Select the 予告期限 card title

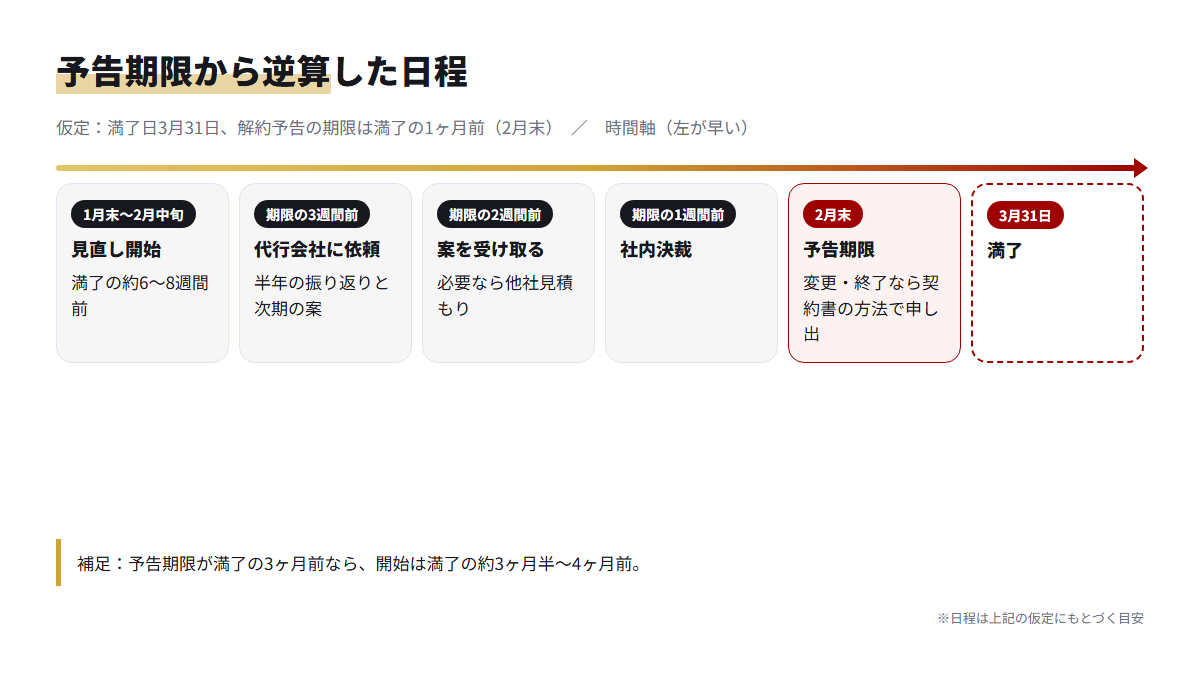point(839,249)
